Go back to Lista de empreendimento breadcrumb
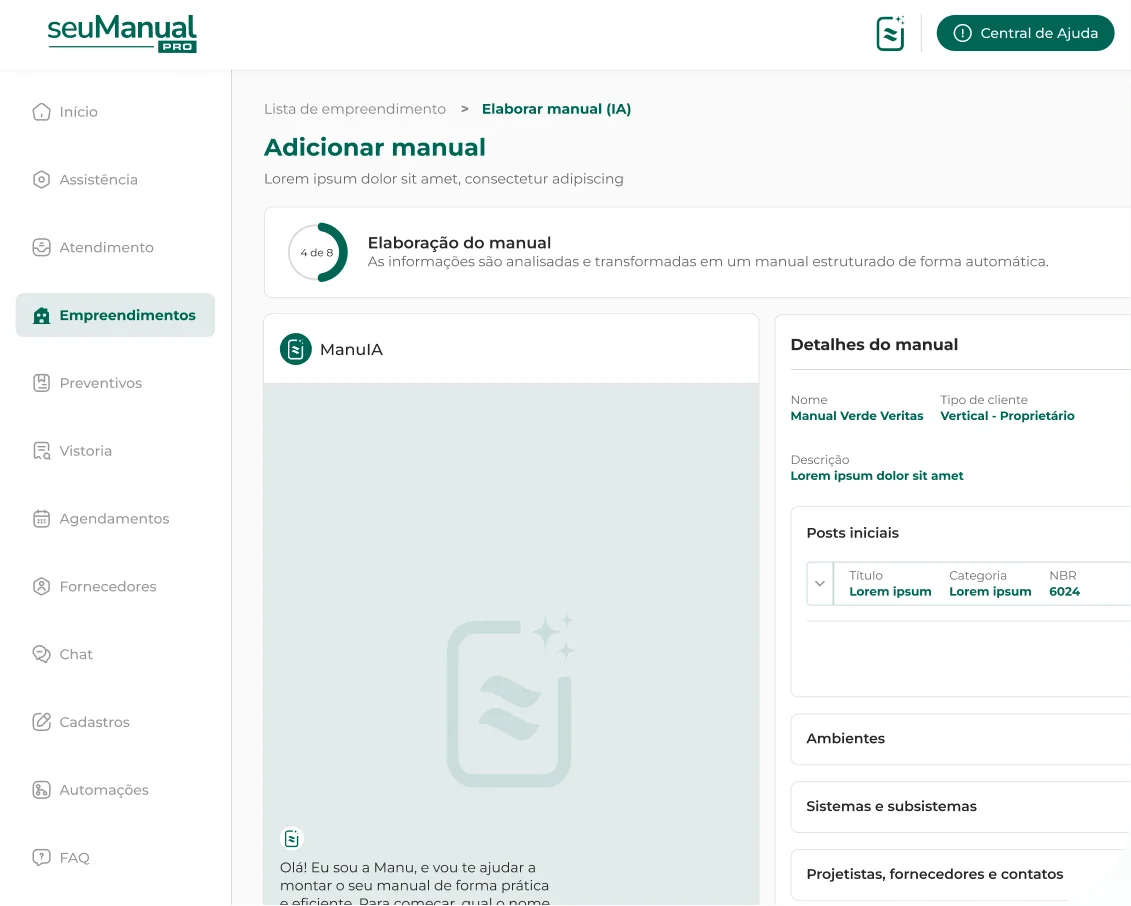 (355, 109)
